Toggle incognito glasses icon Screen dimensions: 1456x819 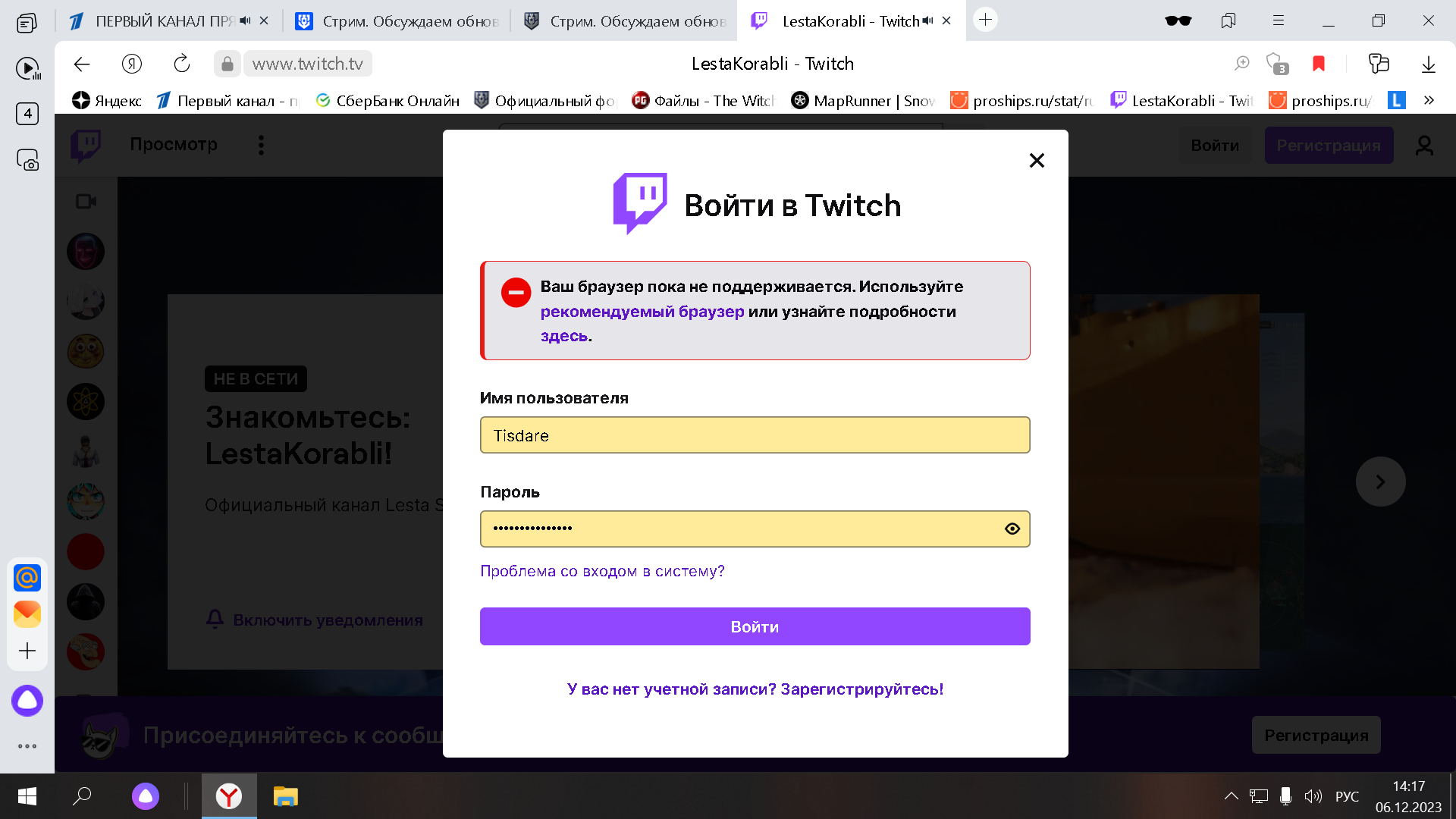[x=1178, y=20]
